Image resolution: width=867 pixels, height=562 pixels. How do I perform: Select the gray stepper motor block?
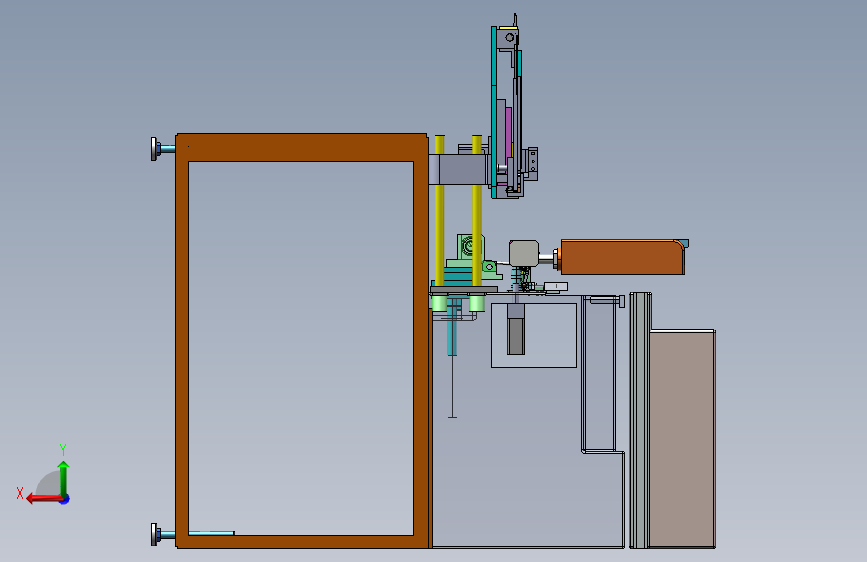524,253
